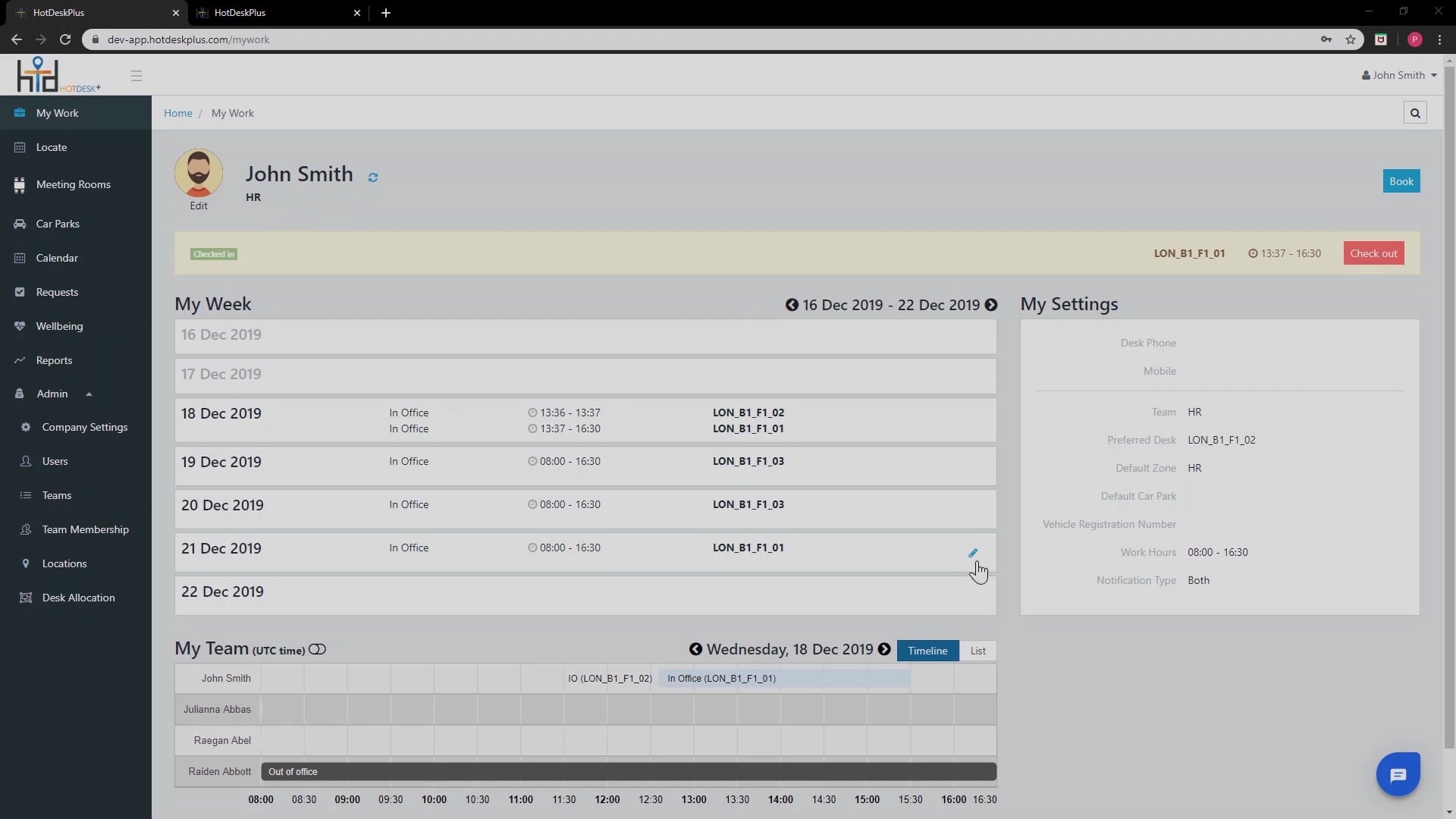Open a new browser tab
The height and width of the screenshot is (819, 1456).
tap(386, 13)
